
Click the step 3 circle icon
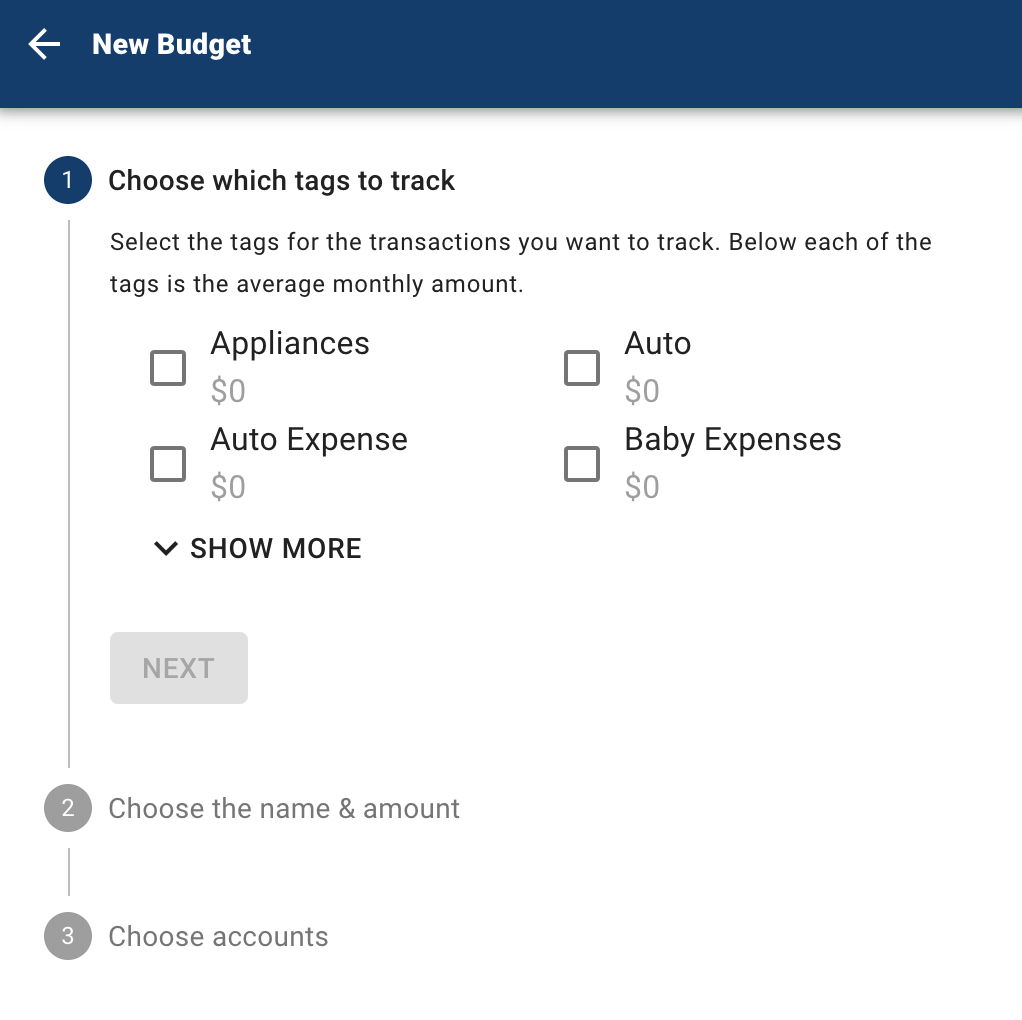pos(68,936)
